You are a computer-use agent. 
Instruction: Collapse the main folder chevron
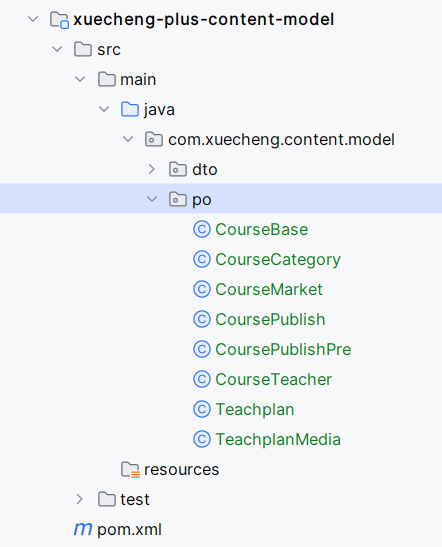(80, 79)
